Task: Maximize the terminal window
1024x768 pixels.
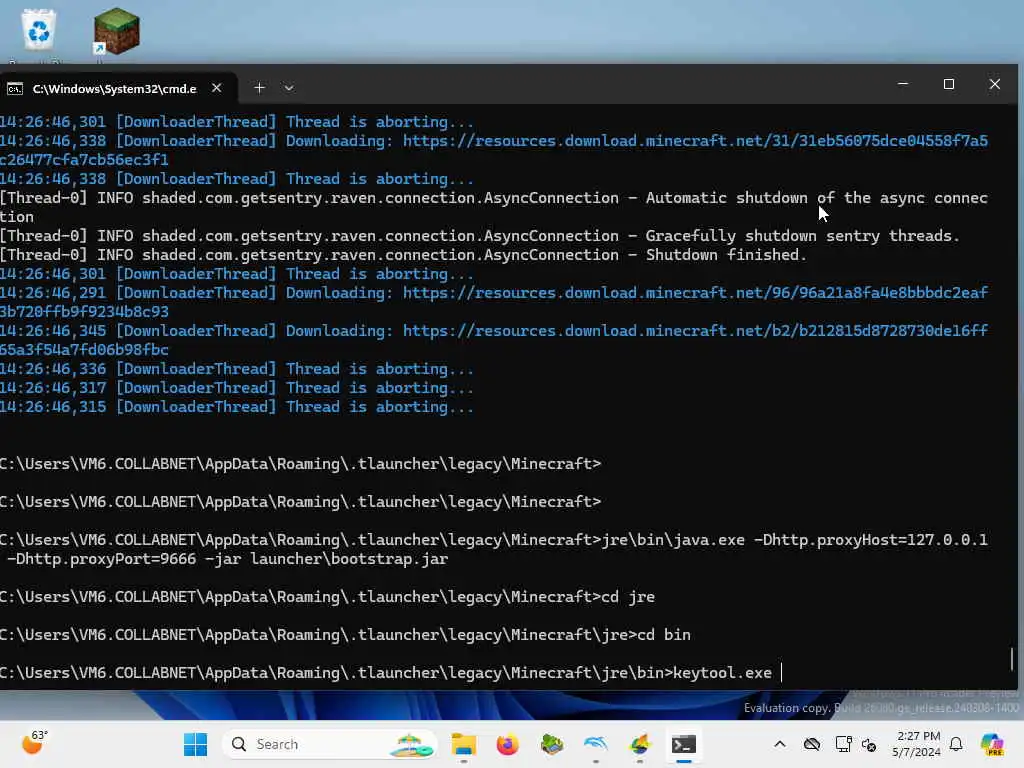Action: [x=948, y=84]
